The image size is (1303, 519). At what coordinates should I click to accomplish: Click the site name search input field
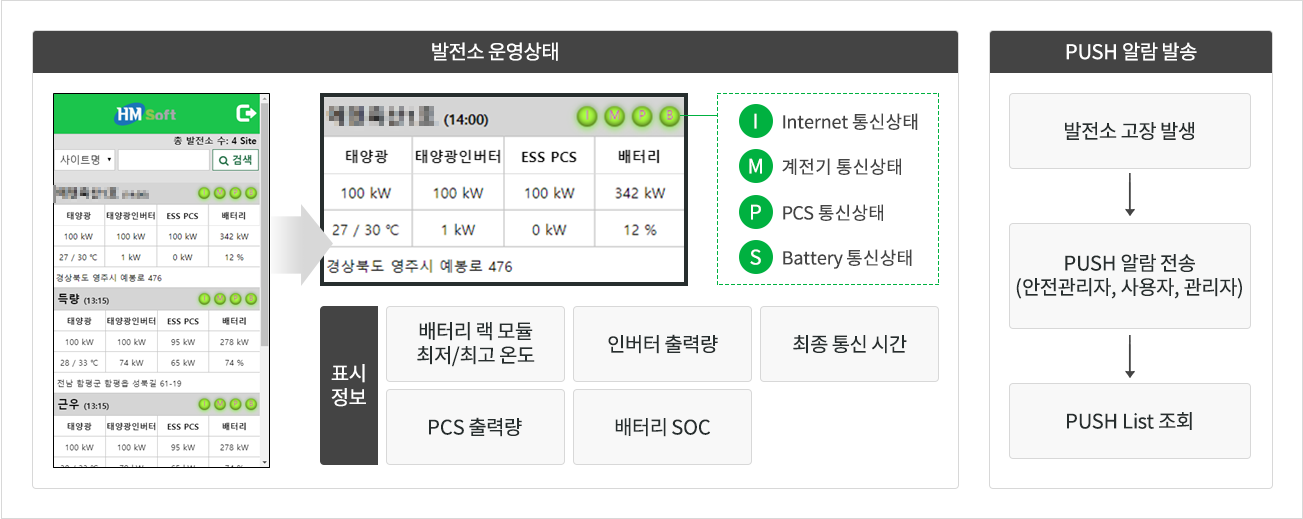click(162, 160)
